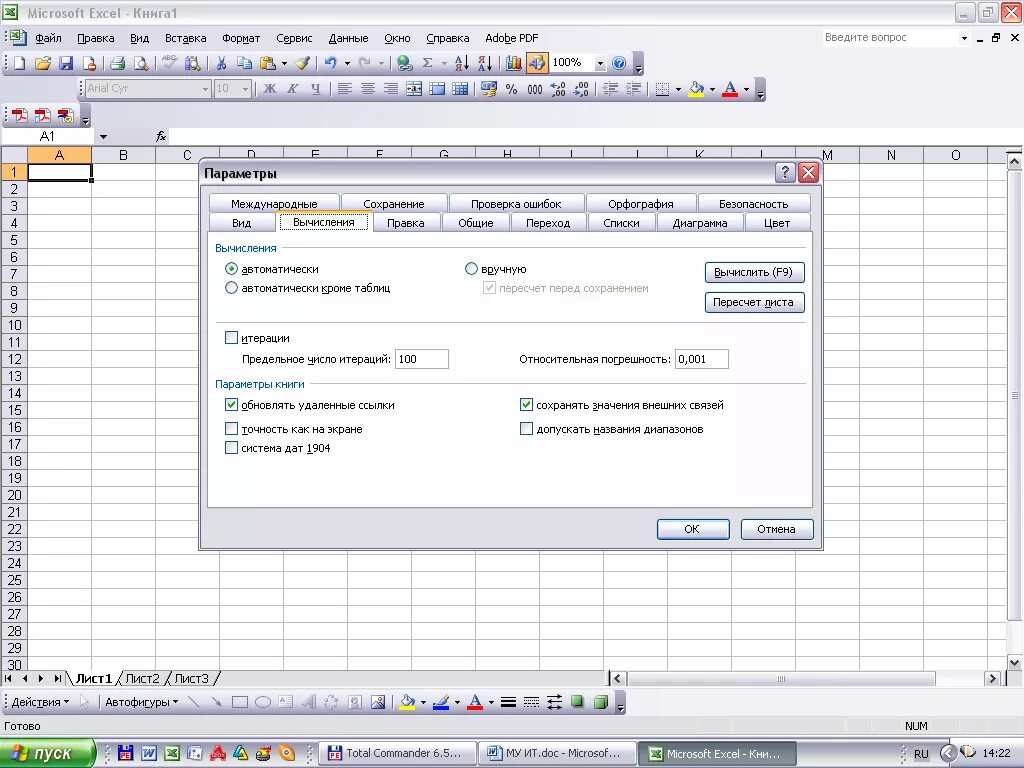Click the Отмена button
This screenshot has height=768, width=1024.
[x=776, y=529]
